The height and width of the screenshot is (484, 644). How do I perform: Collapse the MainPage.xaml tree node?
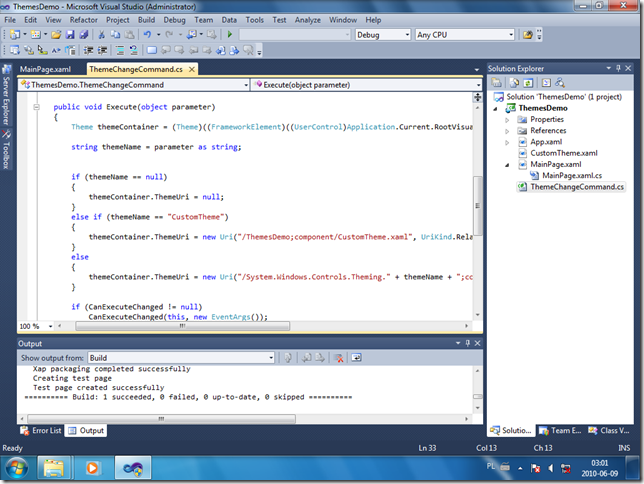507,165
